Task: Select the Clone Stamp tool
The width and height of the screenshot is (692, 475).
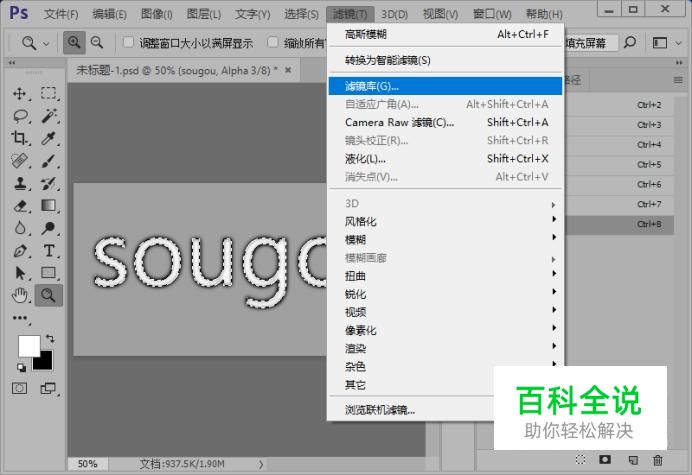Action: (x=20, y=183)
